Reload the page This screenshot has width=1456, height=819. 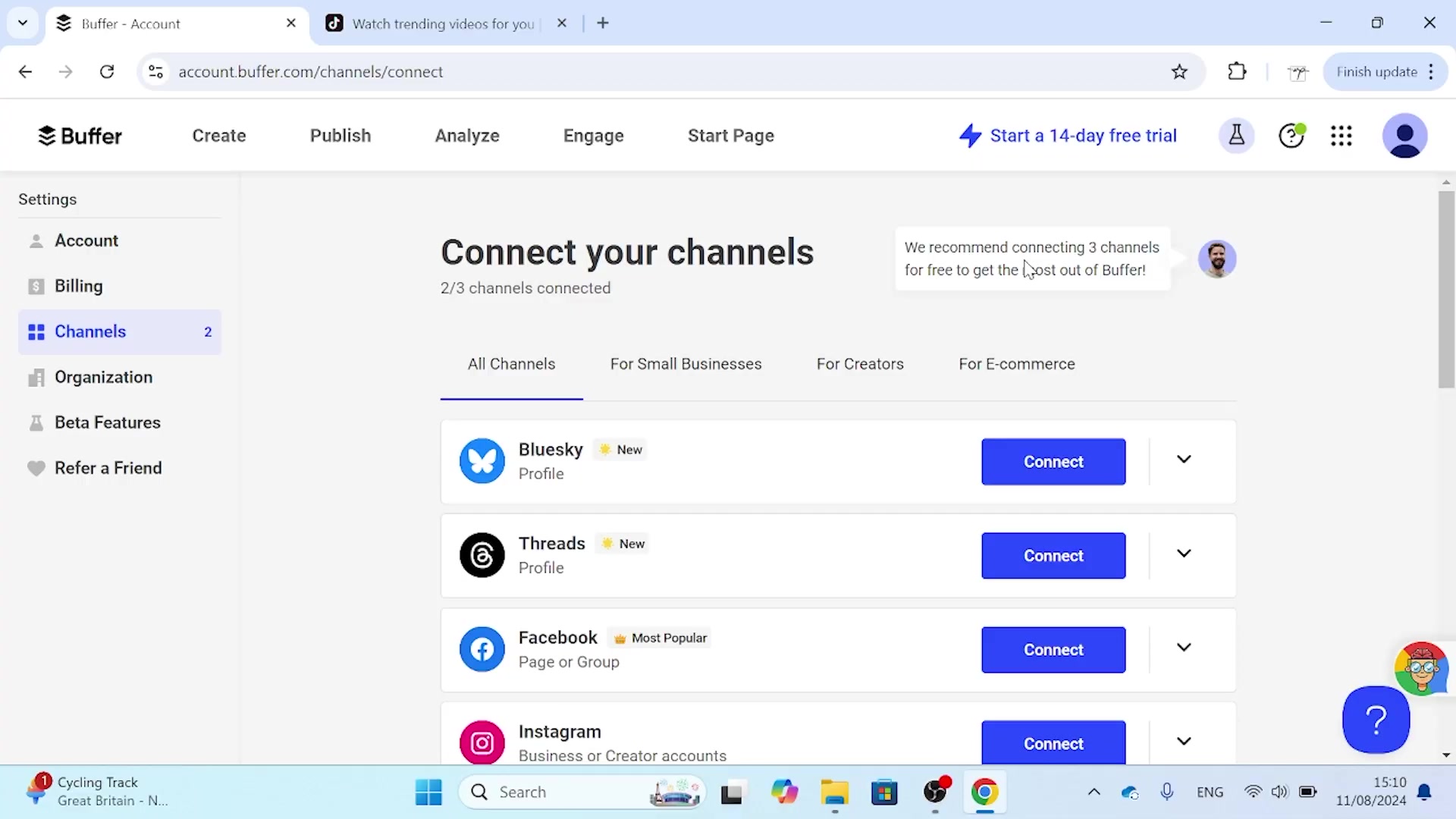point(107,72)
